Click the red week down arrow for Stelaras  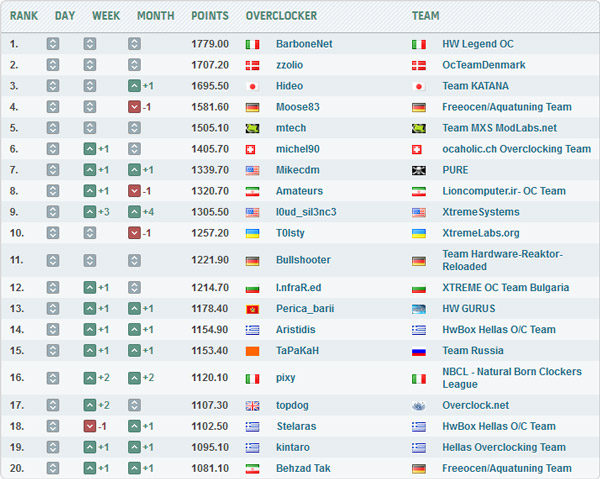click(x=90, y=426)
